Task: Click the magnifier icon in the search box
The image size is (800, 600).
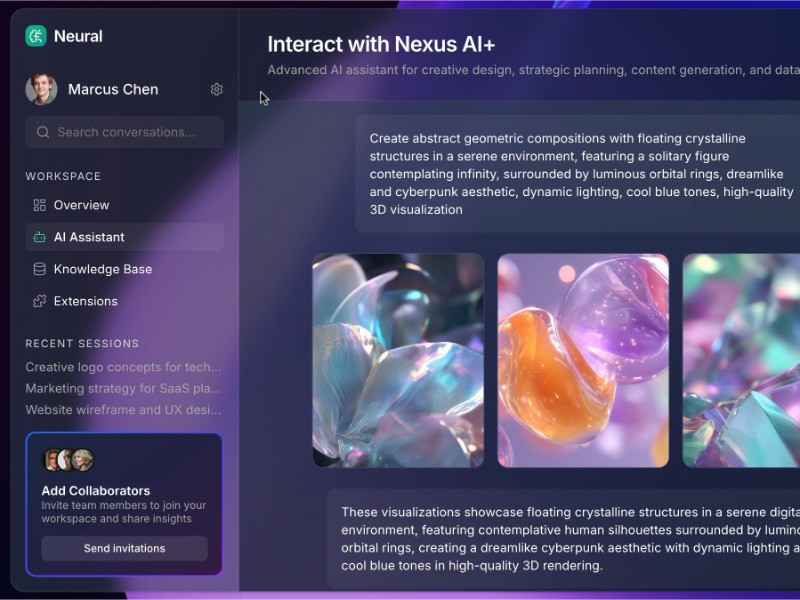Action: click(43, 132)
